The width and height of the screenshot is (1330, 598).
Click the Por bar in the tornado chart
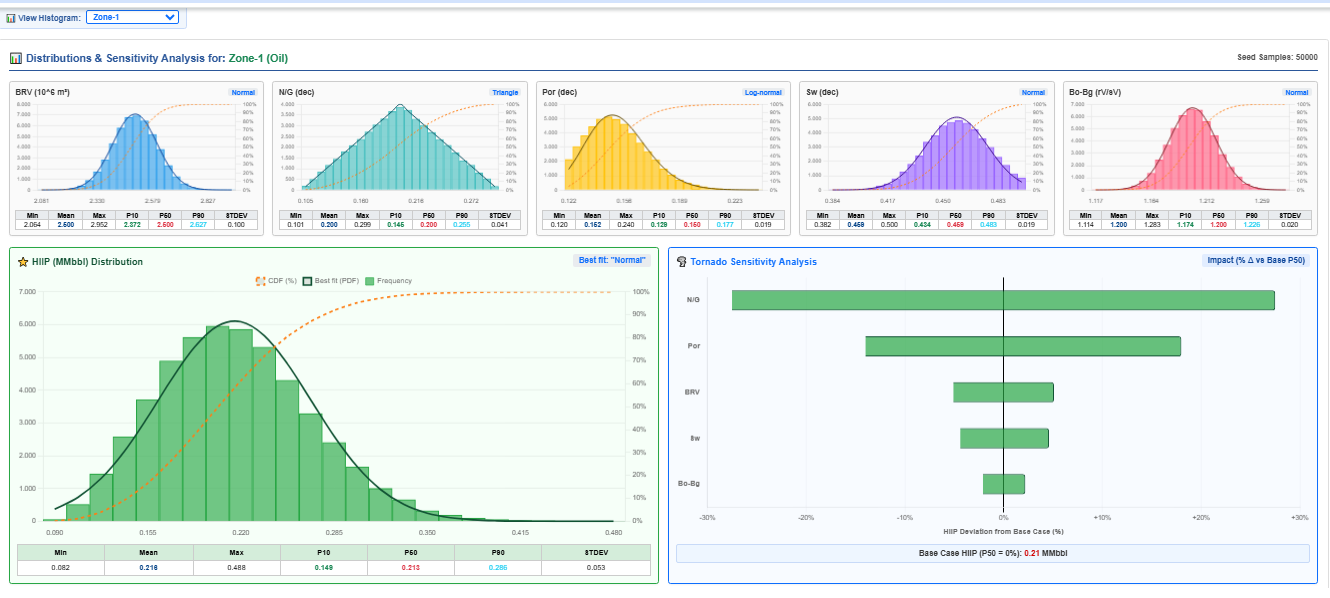pos(1023,346)
